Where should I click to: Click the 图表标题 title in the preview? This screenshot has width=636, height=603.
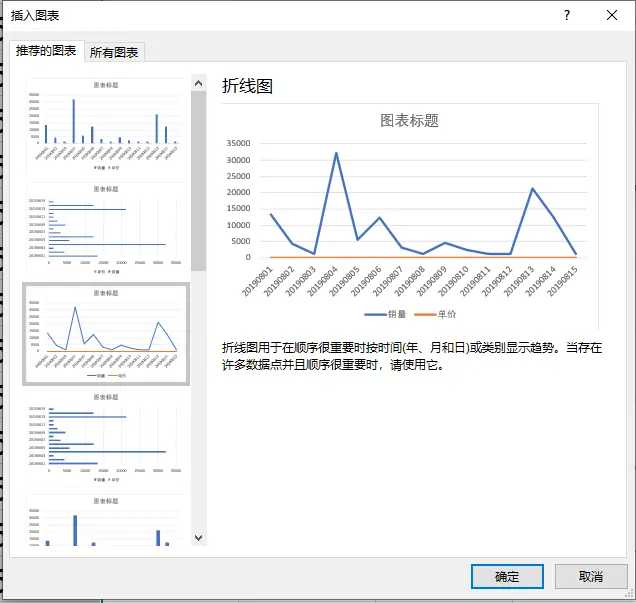pyautogui.click(x=409, y=120)
